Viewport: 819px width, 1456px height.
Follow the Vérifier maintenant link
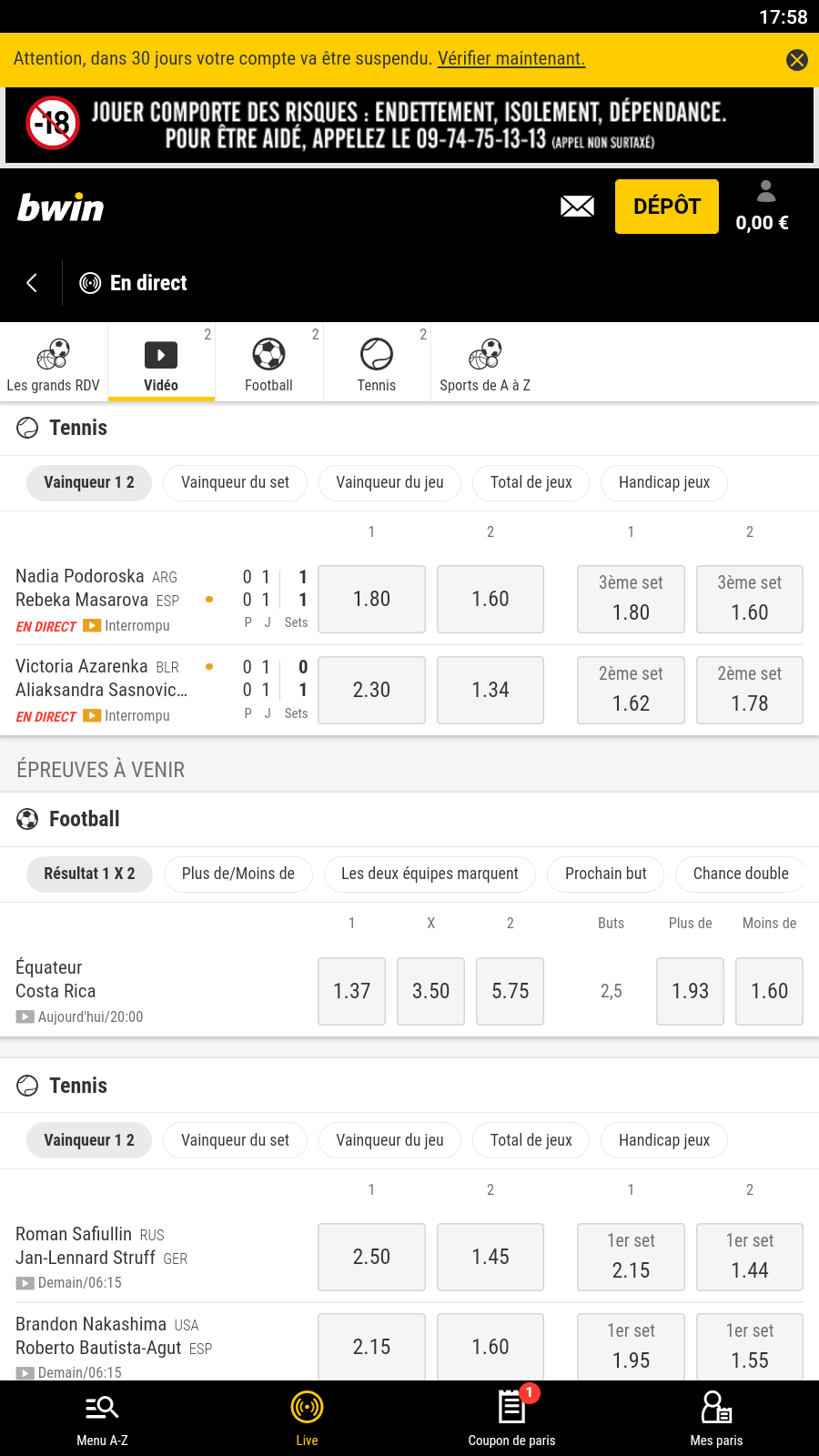(x=511, y=58)
